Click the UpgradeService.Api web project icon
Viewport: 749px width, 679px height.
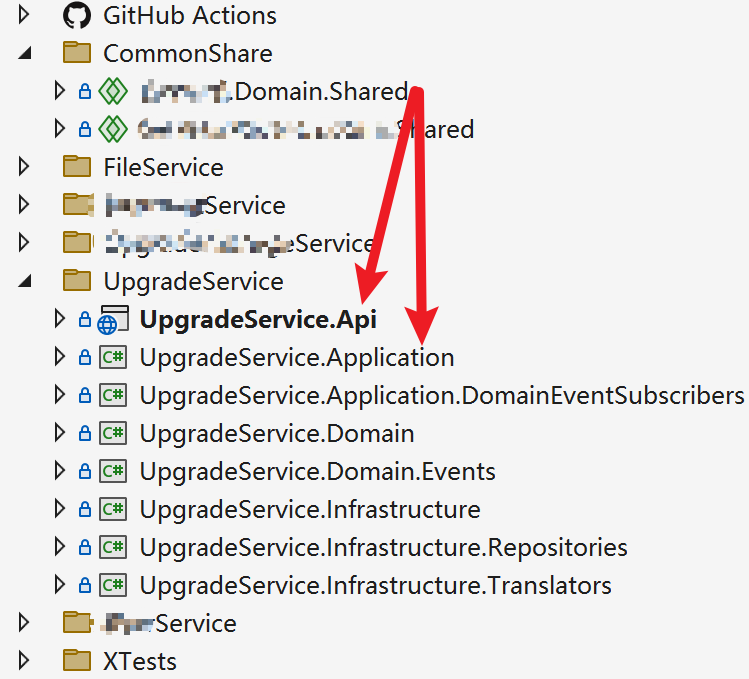[x=111, y=320]
